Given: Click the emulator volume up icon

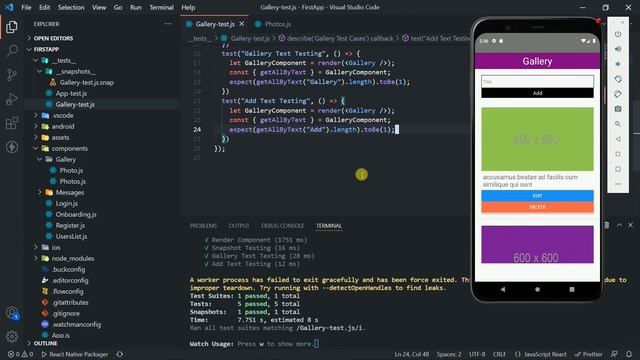Looking at the screenshot, I should (x=618, y=49).
